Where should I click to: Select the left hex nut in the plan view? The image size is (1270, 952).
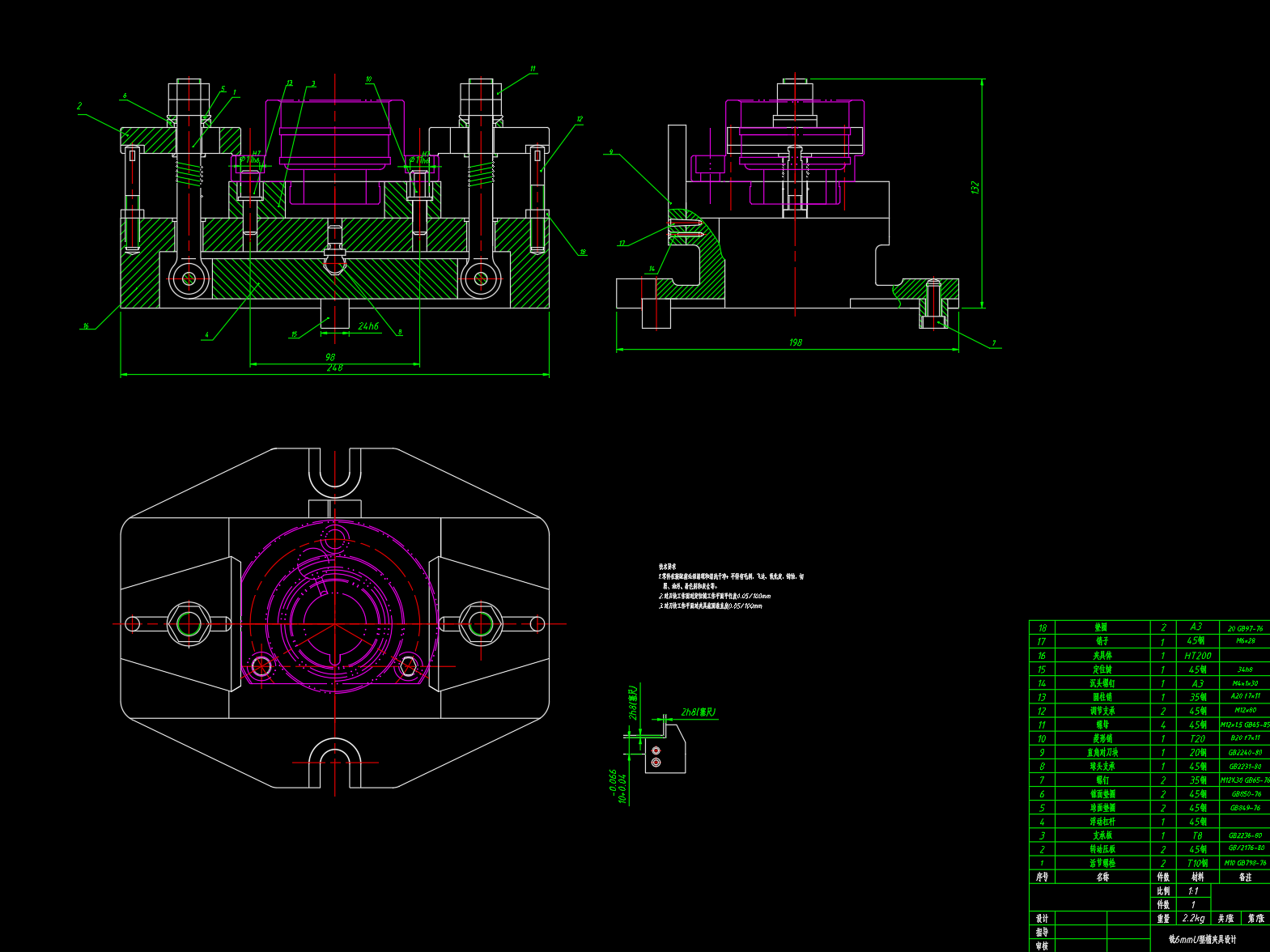click(x=189, y=624)
